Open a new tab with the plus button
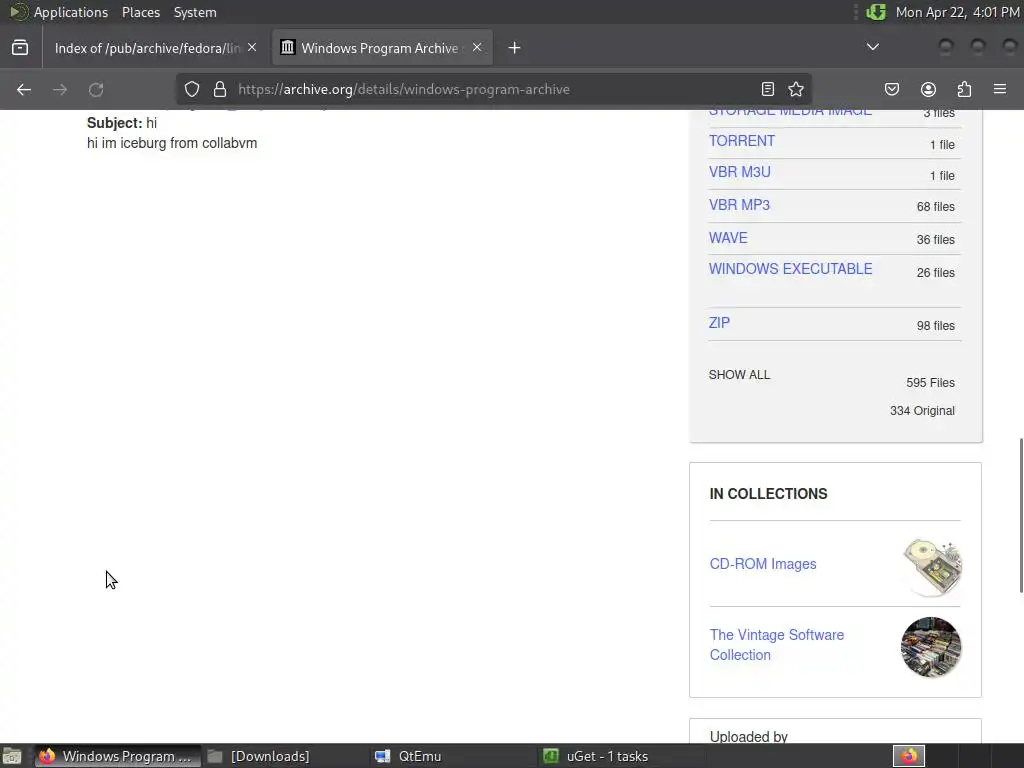This screenshot has height=768, width=1024. 515,48
